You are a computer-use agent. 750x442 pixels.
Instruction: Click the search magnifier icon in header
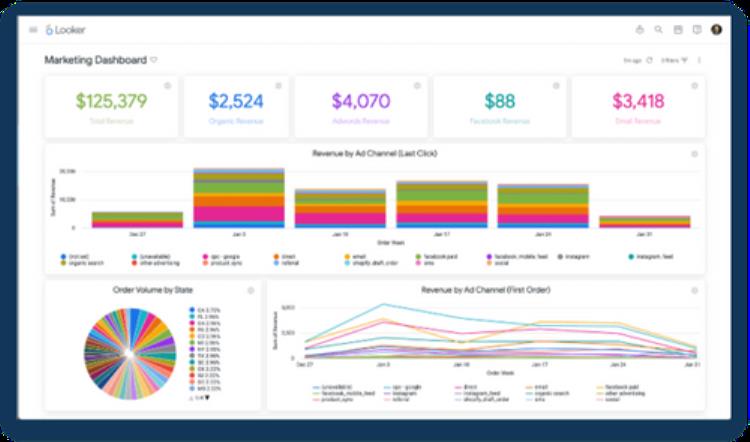click(x=658, y=30)
